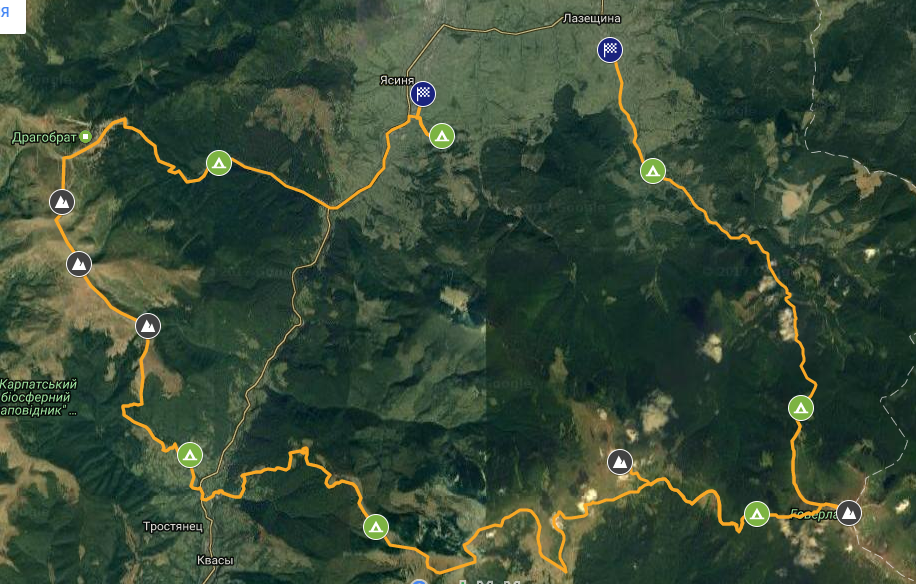Click the tent marker on the trail east of Драгобрат

click(219, 163)
